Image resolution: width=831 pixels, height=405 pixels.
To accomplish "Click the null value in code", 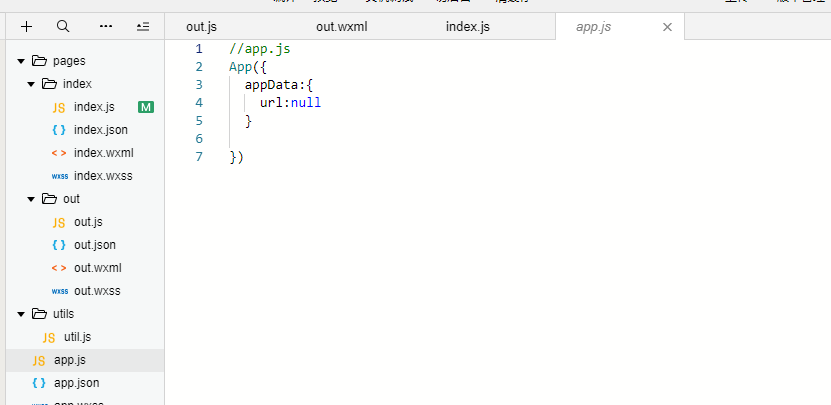I will tap(306, 103).
